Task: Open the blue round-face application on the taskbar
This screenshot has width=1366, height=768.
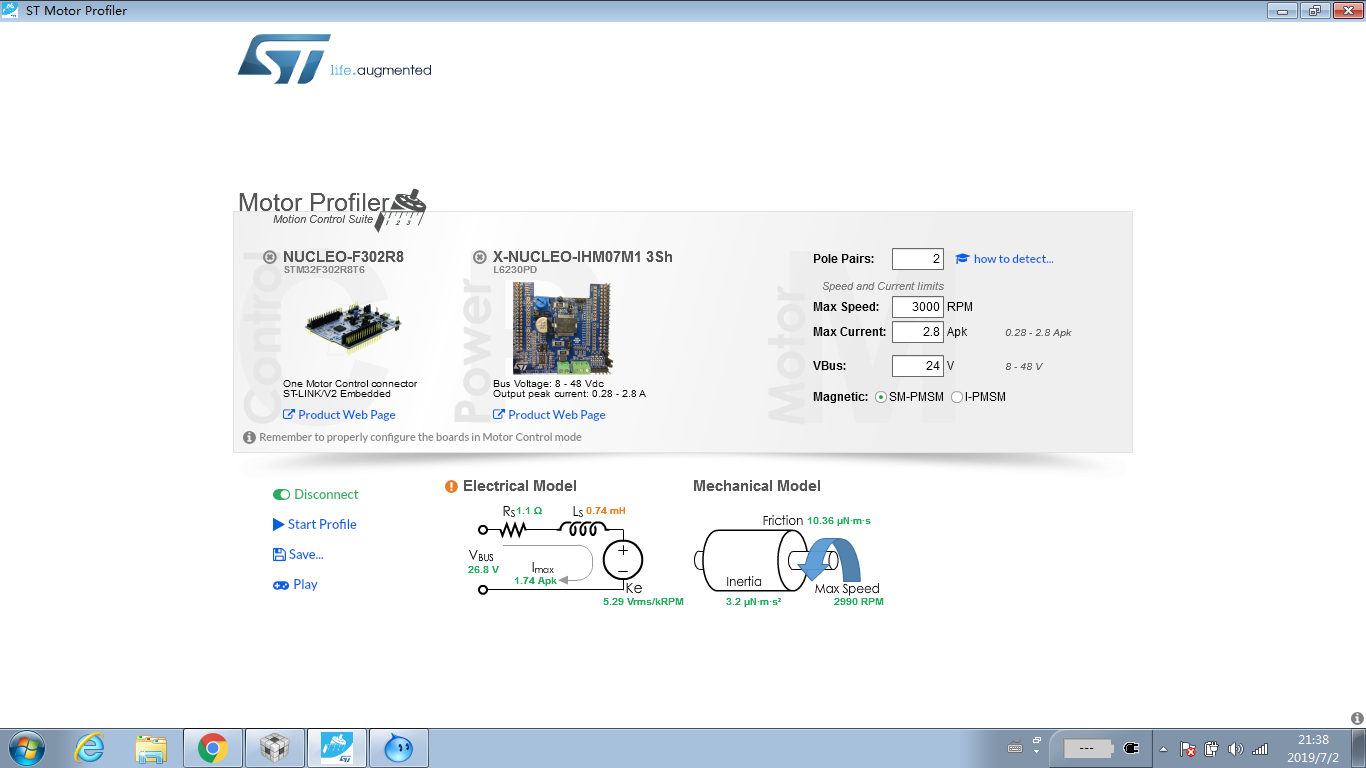Action: click(398, 748)
